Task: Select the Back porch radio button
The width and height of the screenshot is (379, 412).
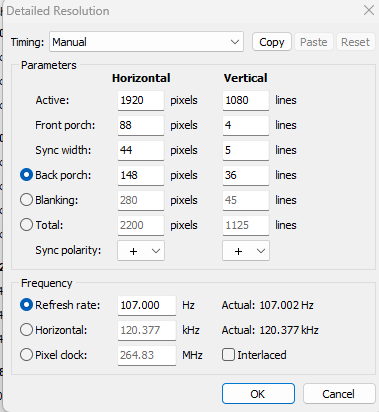Action: (26, 175)
